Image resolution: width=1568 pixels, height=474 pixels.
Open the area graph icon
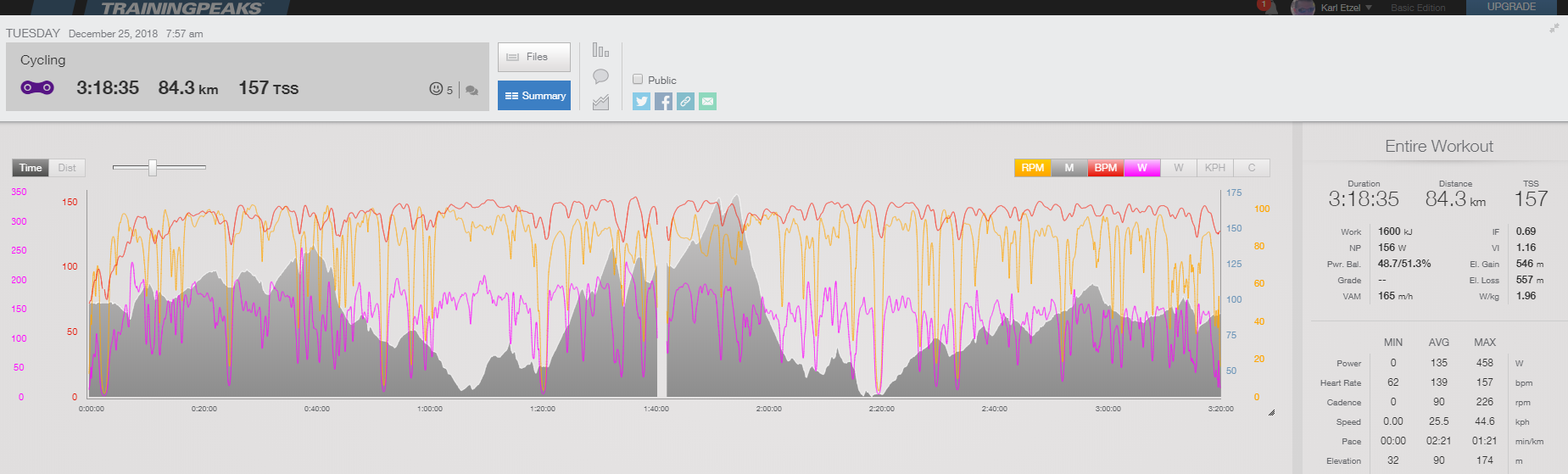click(x=600, y=103)
